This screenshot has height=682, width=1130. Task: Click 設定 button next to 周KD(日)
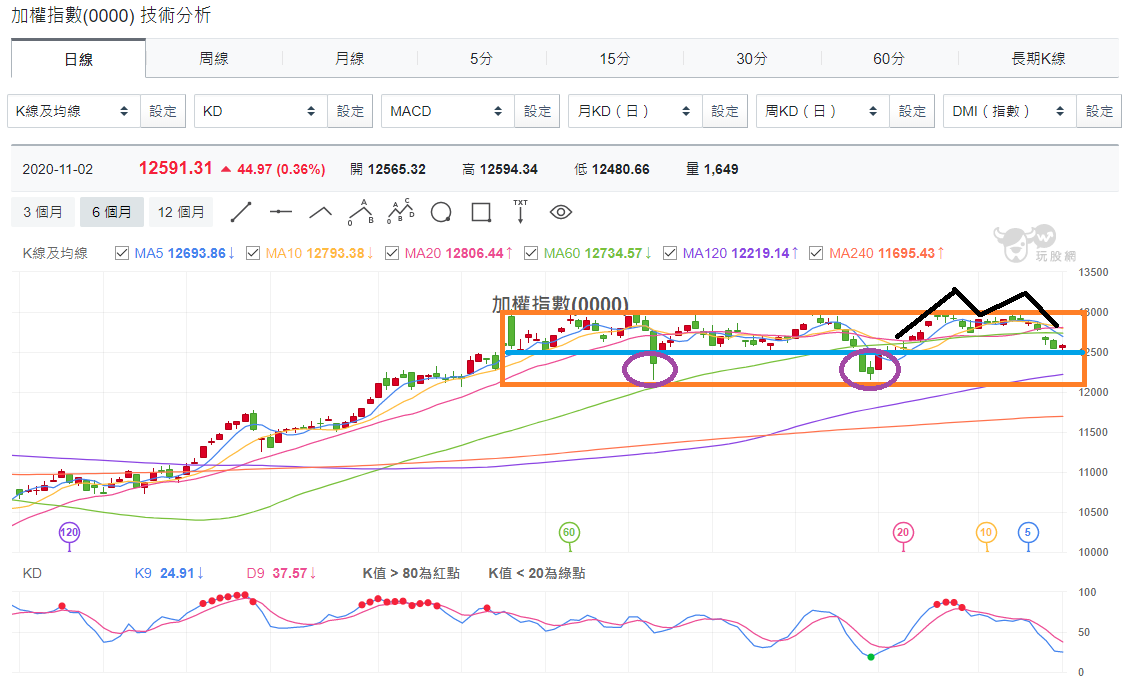tap(912, 111)
